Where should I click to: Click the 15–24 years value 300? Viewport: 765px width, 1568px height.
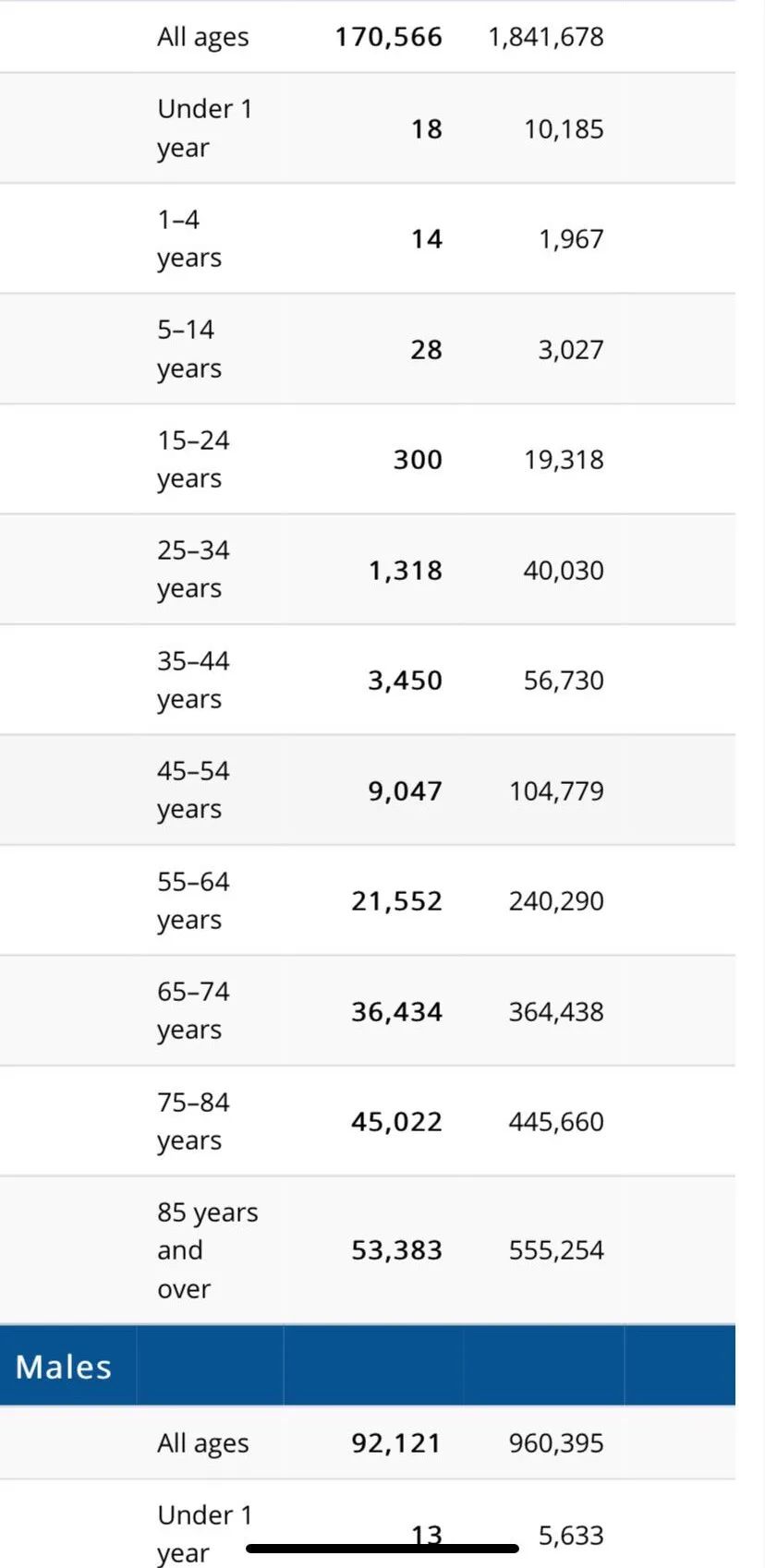pyautogui.click(x=418, y=460)
